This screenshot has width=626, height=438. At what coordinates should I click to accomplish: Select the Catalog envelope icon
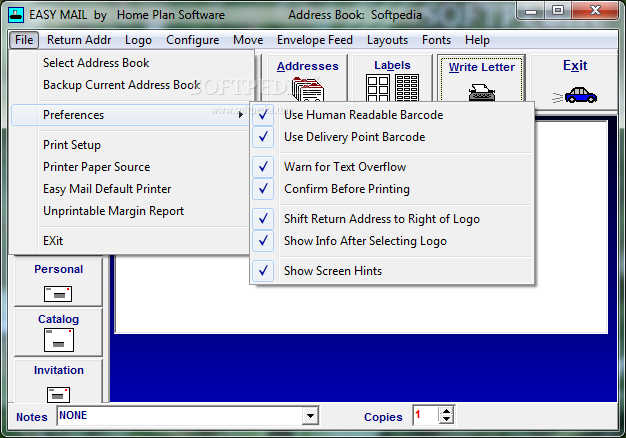59,340
